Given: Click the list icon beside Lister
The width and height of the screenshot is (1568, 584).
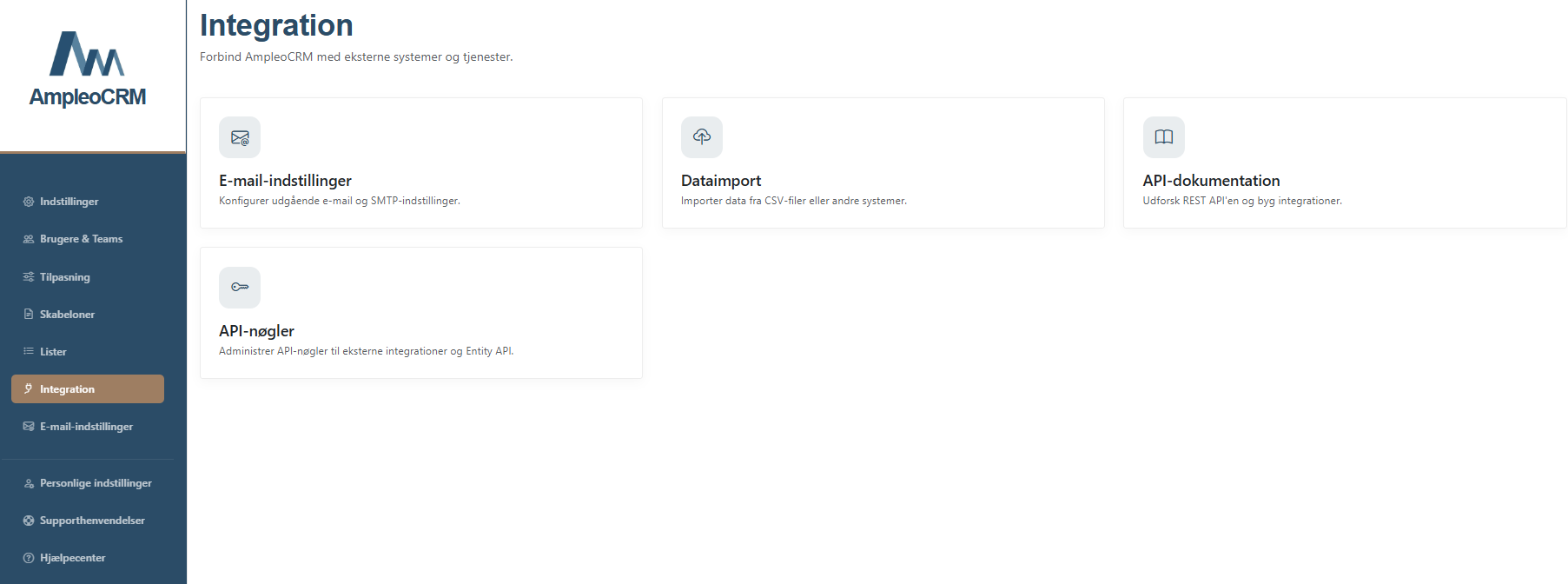Looking at the screenshot, I should tap(29, 352).
